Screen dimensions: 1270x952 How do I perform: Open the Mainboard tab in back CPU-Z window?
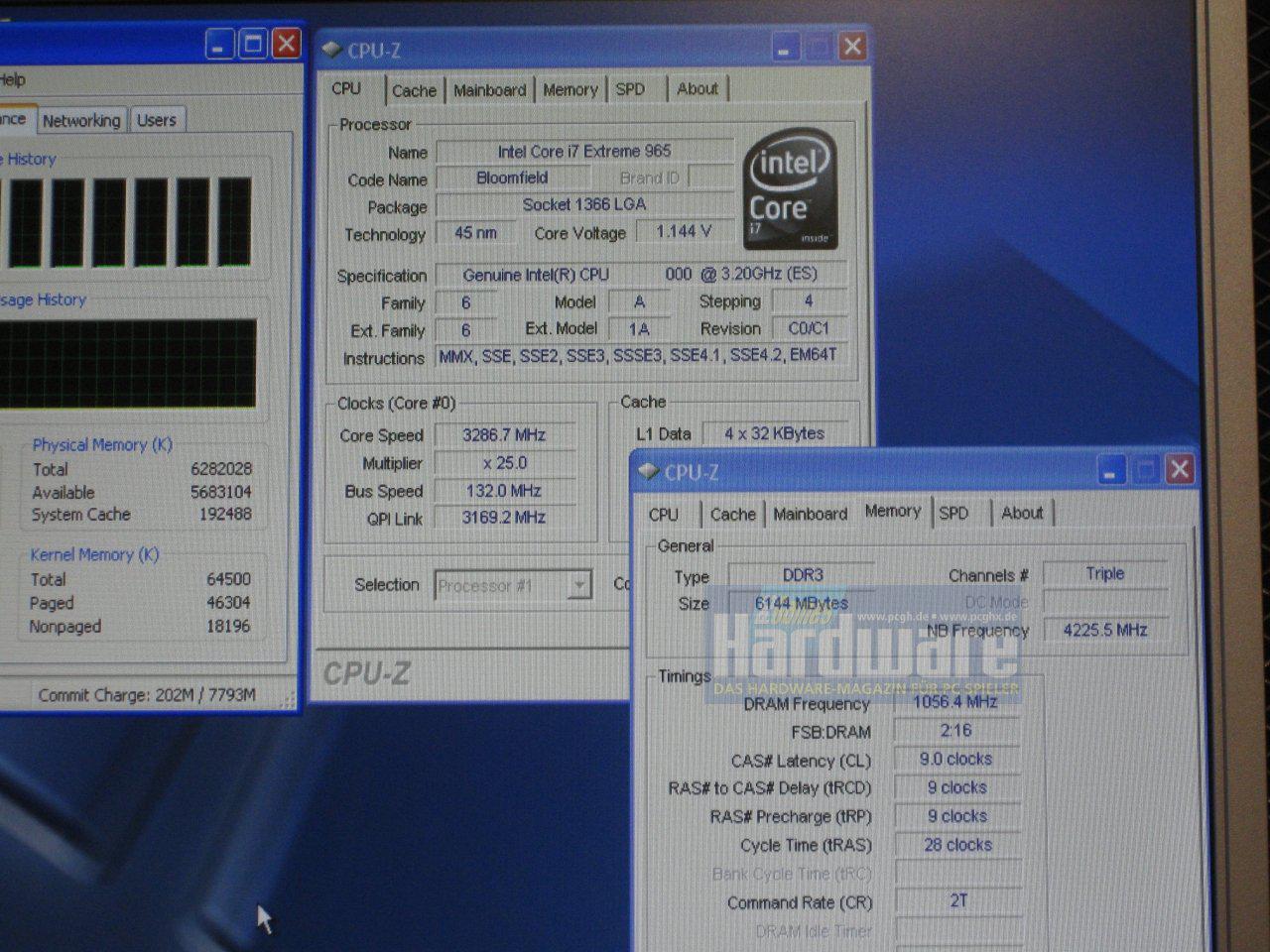(490, 90)
